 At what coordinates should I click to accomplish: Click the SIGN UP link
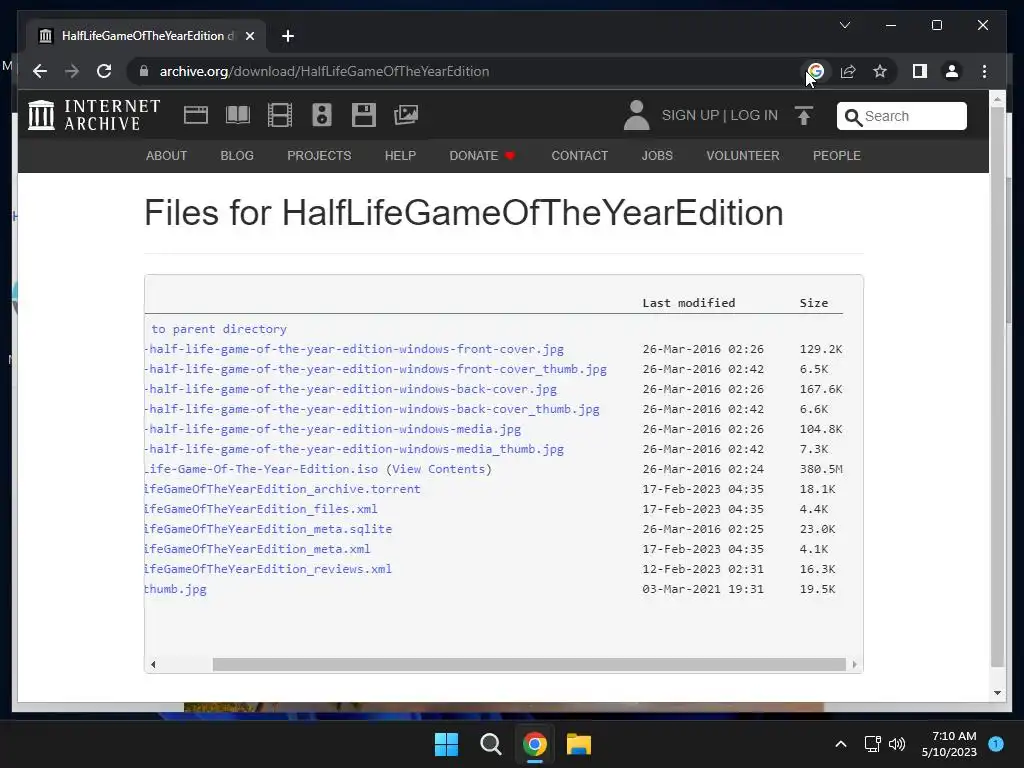tap(690, 116)
